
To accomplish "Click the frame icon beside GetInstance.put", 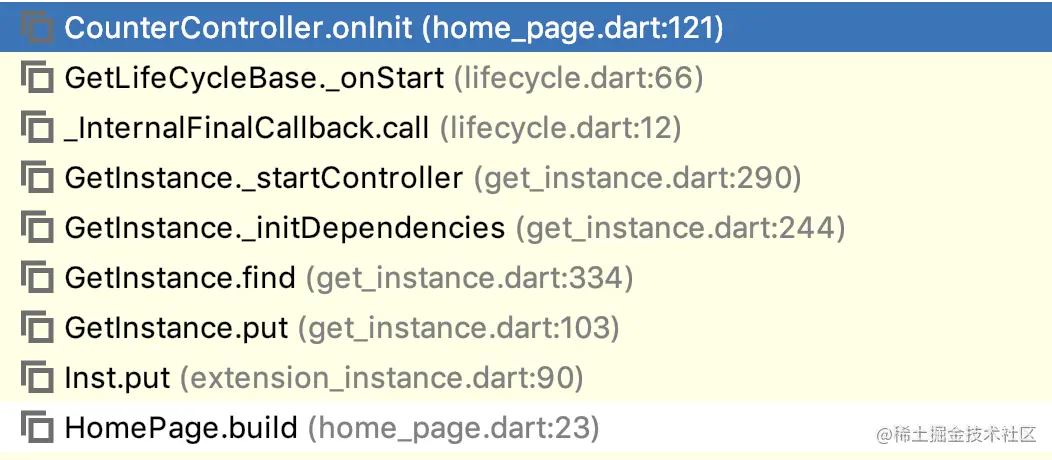I will pyautogui.click(x=37, y=328).
